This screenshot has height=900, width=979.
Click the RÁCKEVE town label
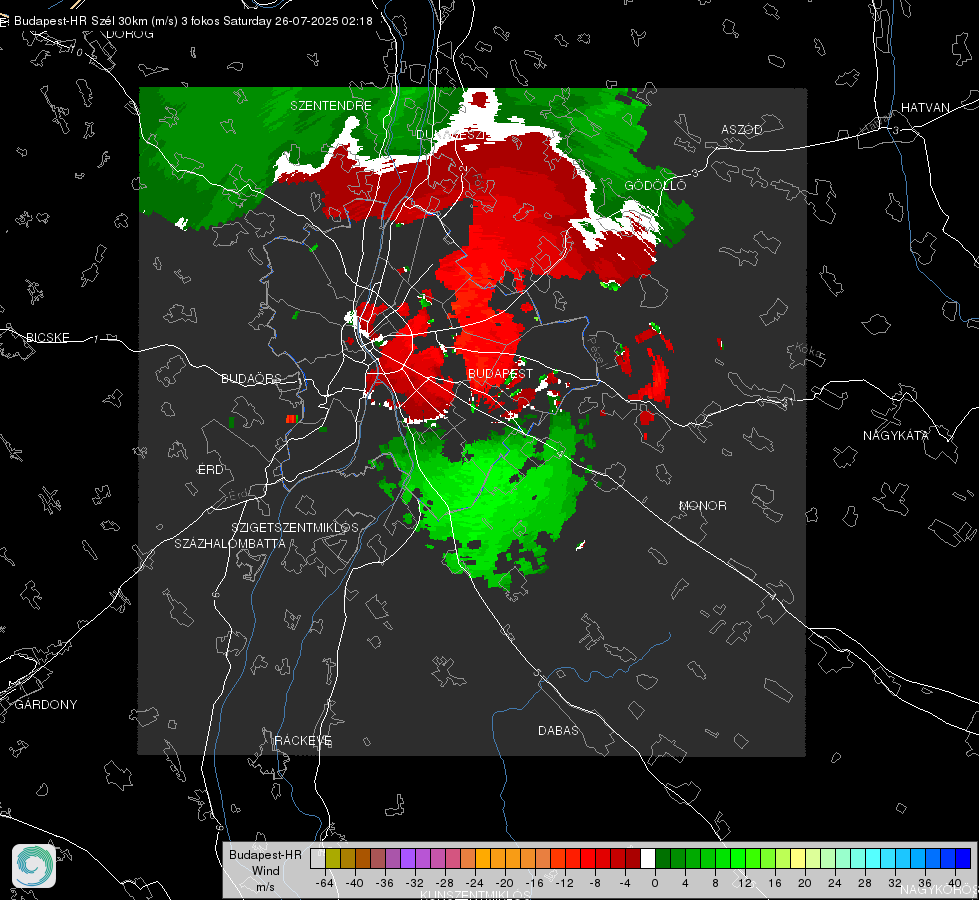[303, 740]
